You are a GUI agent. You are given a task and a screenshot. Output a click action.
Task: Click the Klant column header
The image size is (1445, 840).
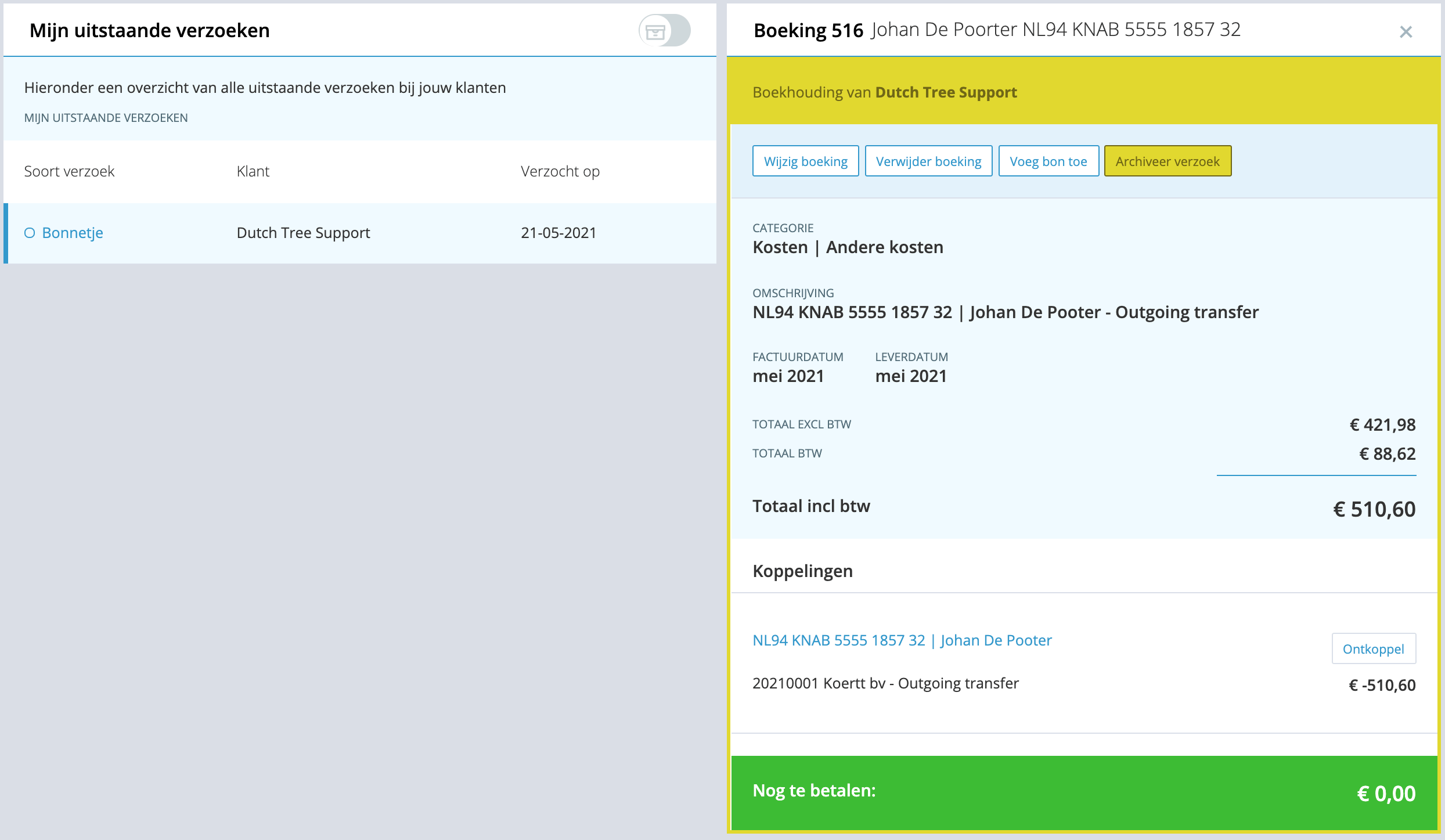pyautogui.click(x=253, y=171)
